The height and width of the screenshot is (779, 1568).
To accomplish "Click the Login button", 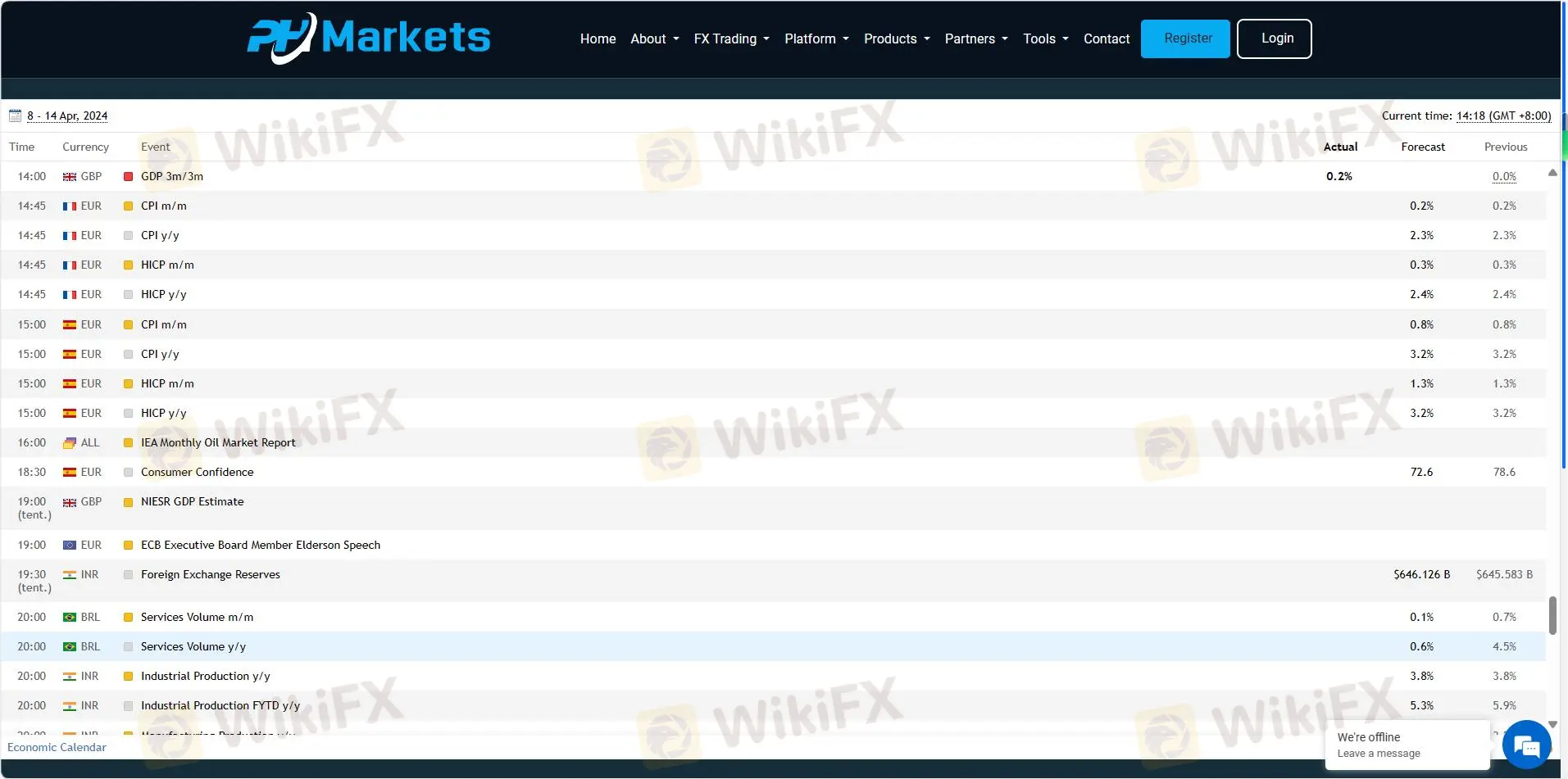I will click(1274, 39).
